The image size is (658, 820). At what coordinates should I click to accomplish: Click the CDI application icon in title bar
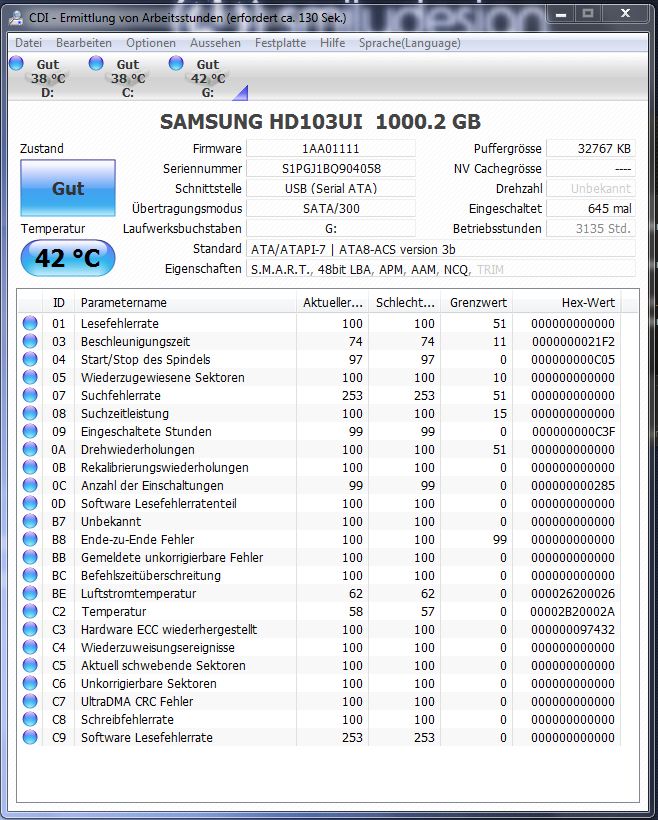point(17,18)
